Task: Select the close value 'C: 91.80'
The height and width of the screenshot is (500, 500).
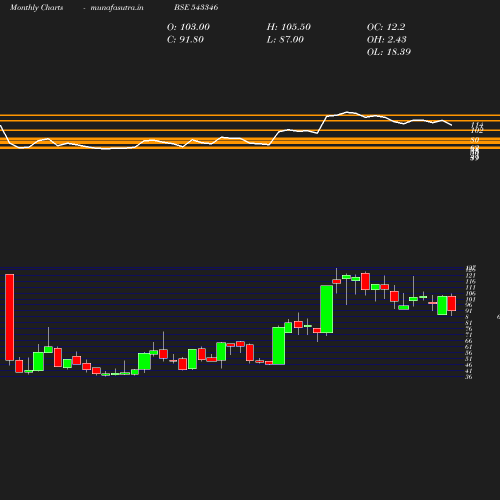Action: click(x=185, y=40)
